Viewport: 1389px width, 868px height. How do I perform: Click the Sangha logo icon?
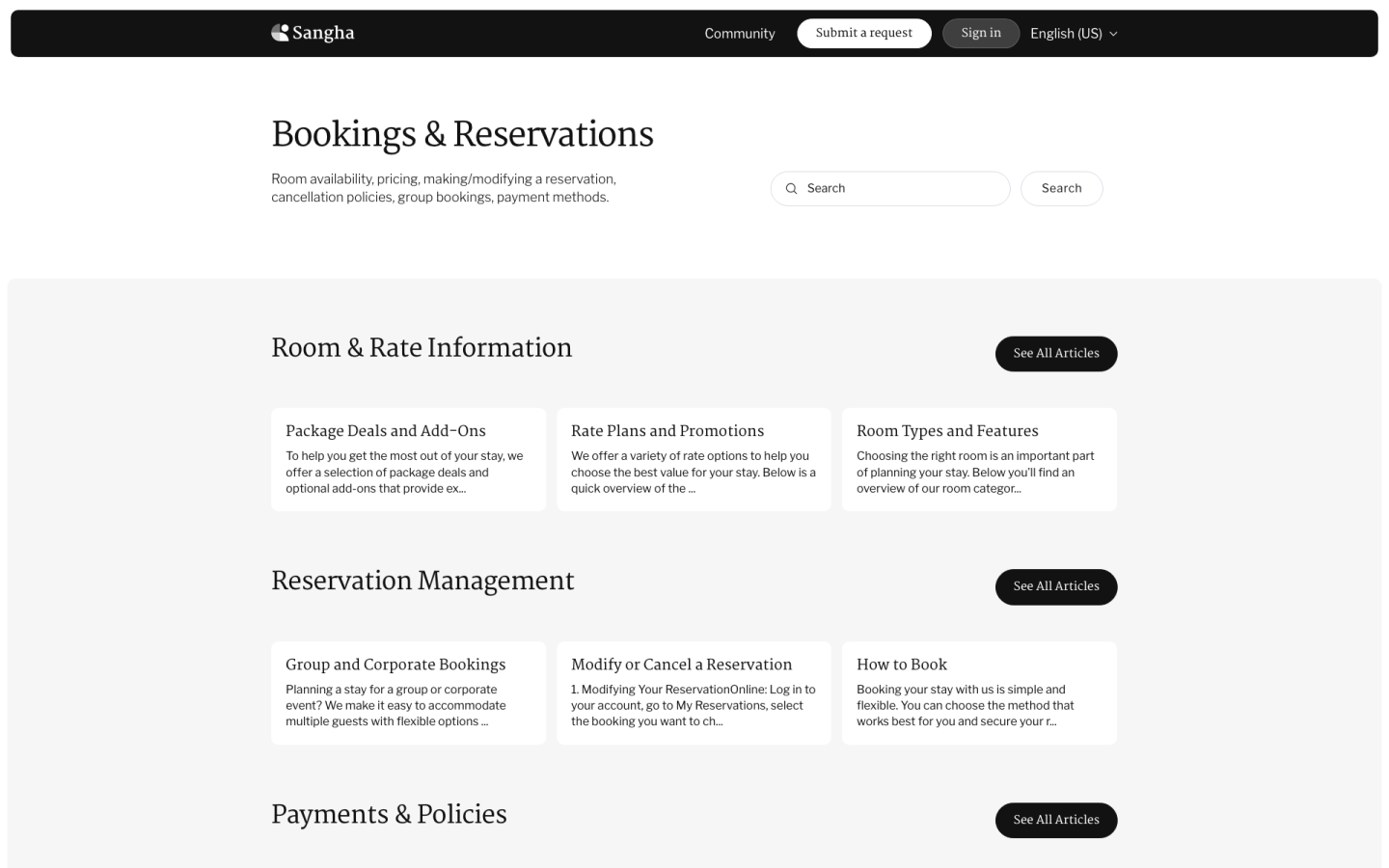point(280,33)
